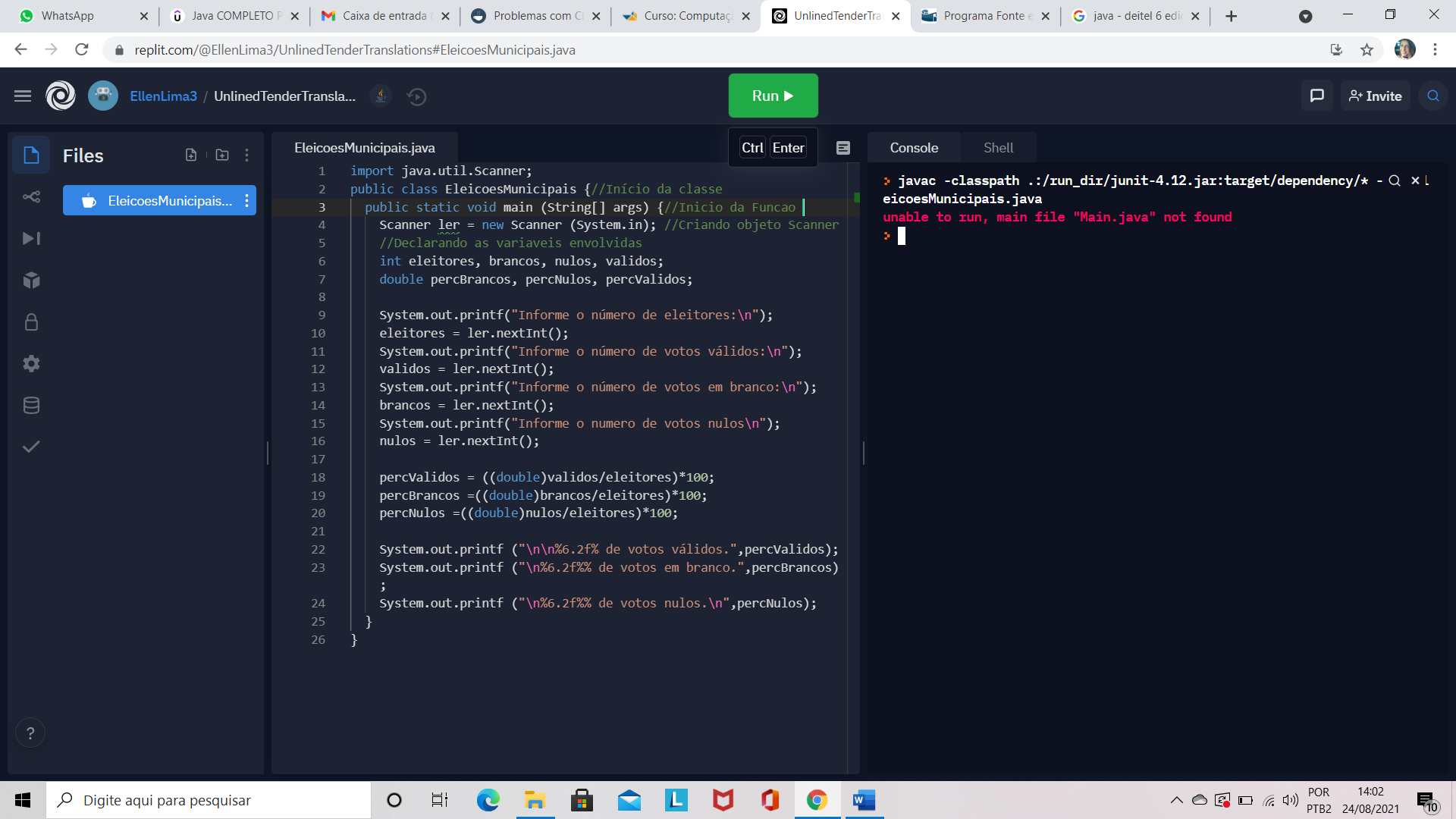This screenshot has height=819, width=1456.
Task: Toggle the Files panel icon
Action: pyautogui.click(x=31, y=155)
